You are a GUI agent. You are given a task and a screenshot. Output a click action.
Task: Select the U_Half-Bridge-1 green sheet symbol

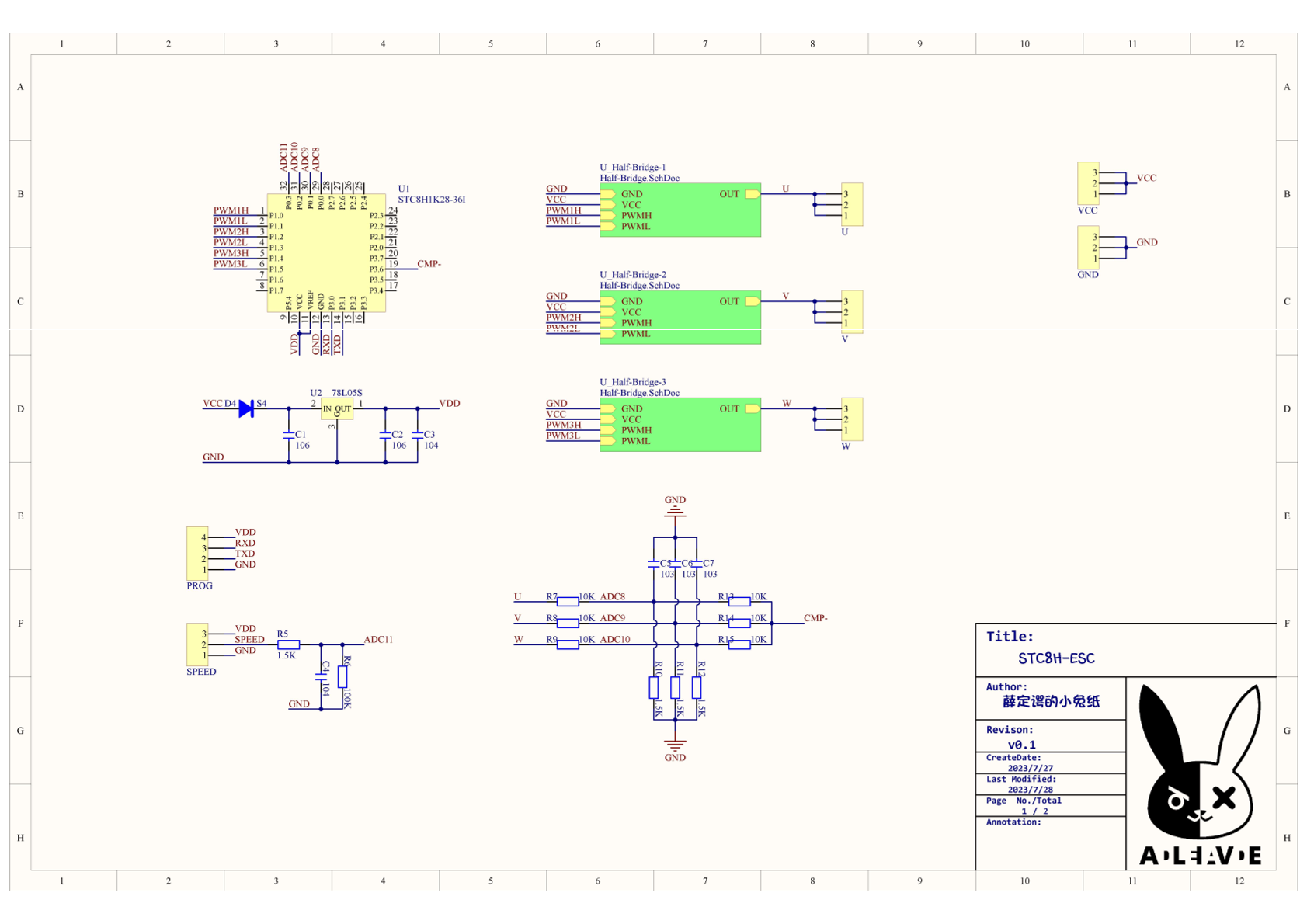click(x=680, y=210)
